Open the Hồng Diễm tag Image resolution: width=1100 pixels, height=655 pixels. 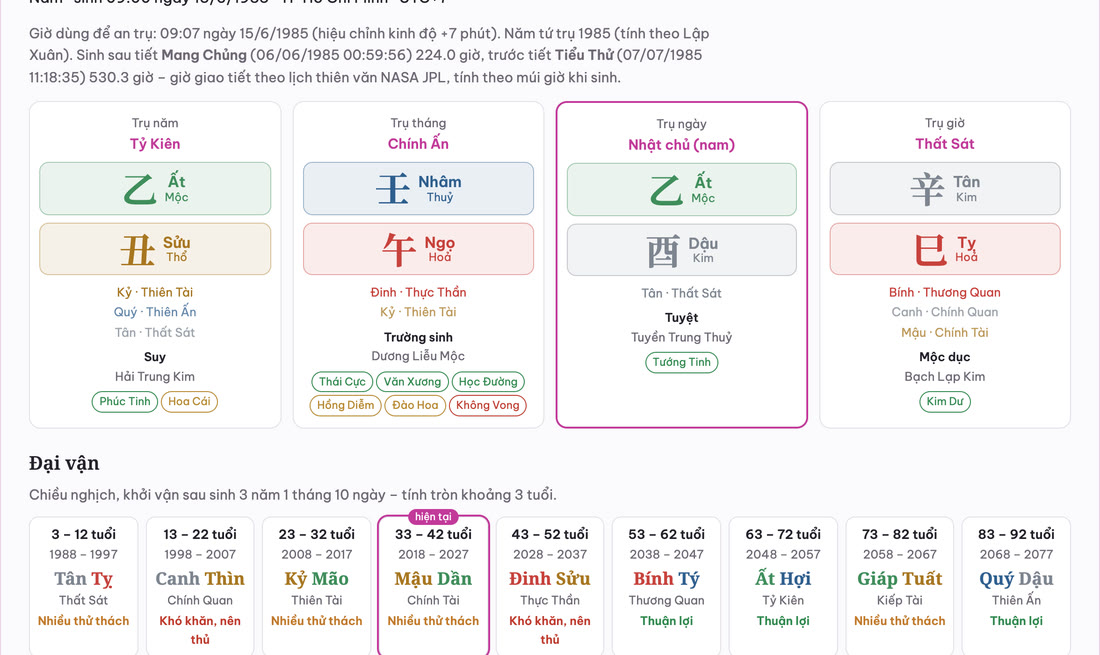coord(345,405)
